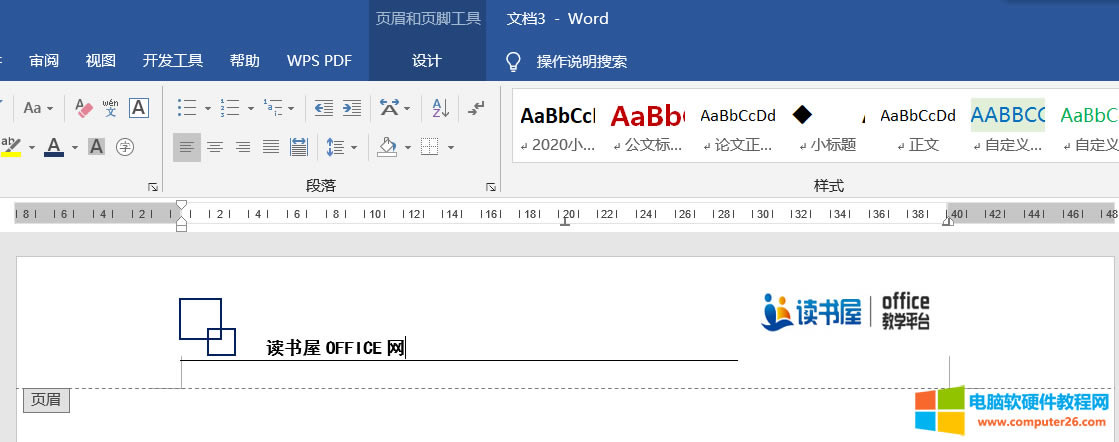Toggle justify text alignment
Image resolution: width=1119 pixels, height=442 pixels.
[x=270, y=147]
